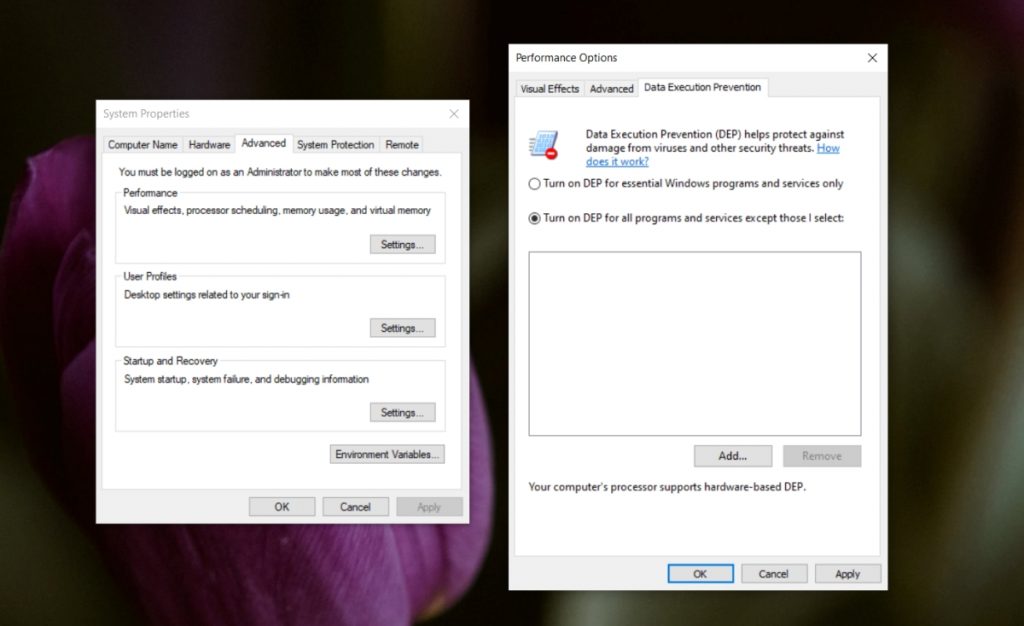Screen dimensions: 1024x626
Task: Open the Remote tab
Action: click(x=401, y=144)
